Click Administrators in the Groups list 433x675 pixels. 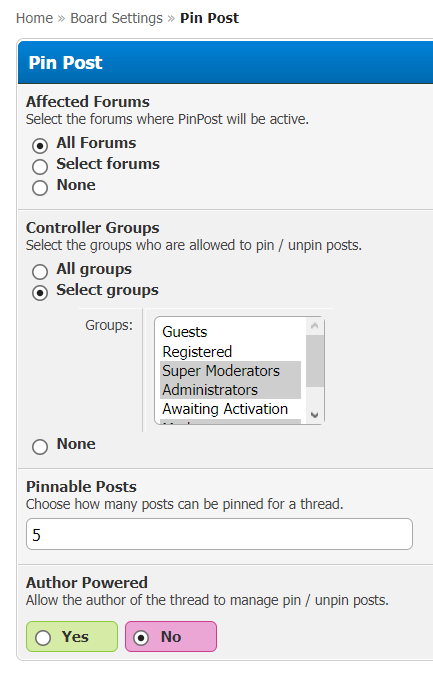(x=230, y=390)
